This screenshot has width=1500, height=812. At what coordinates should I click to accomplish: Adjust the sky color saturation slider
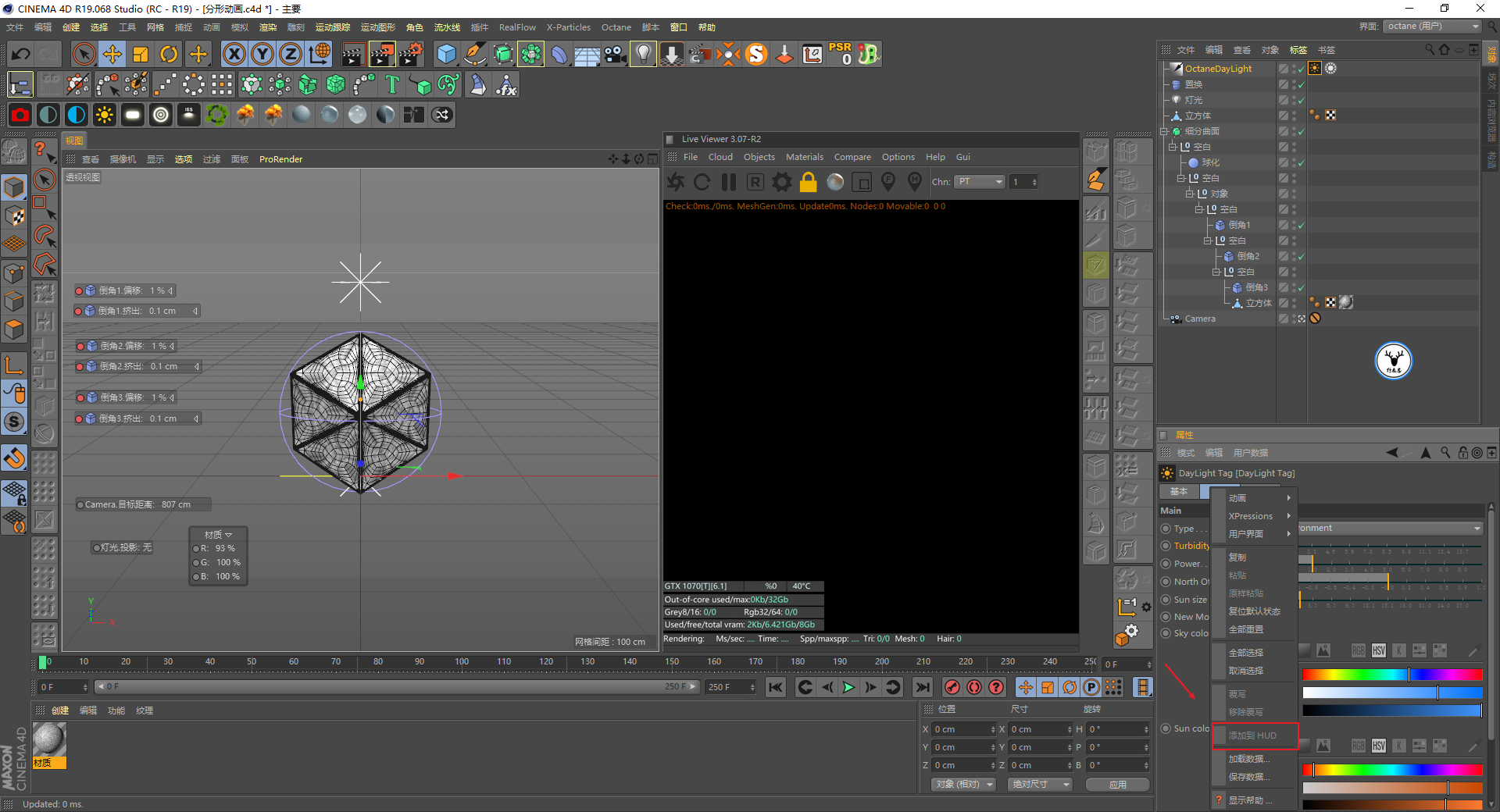coord(1392,693)
